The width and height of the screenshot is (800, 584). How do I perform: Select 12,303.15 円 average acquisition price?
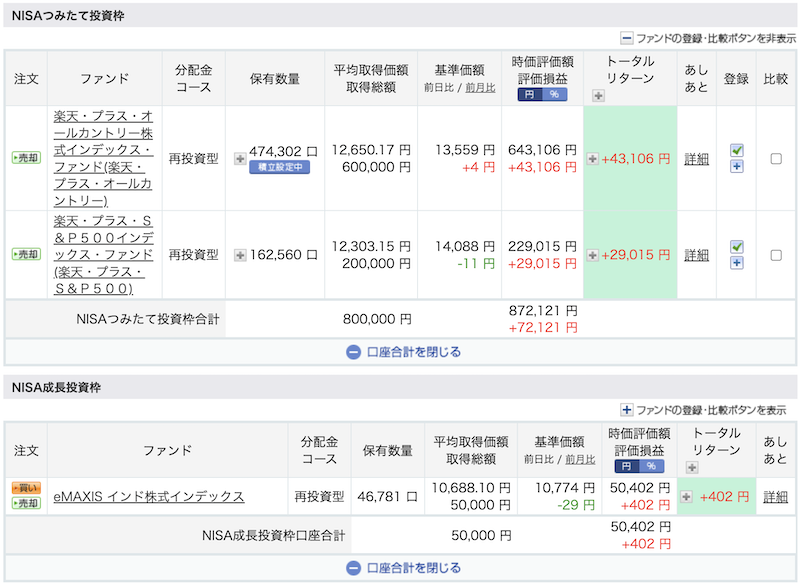click(371, 246)
